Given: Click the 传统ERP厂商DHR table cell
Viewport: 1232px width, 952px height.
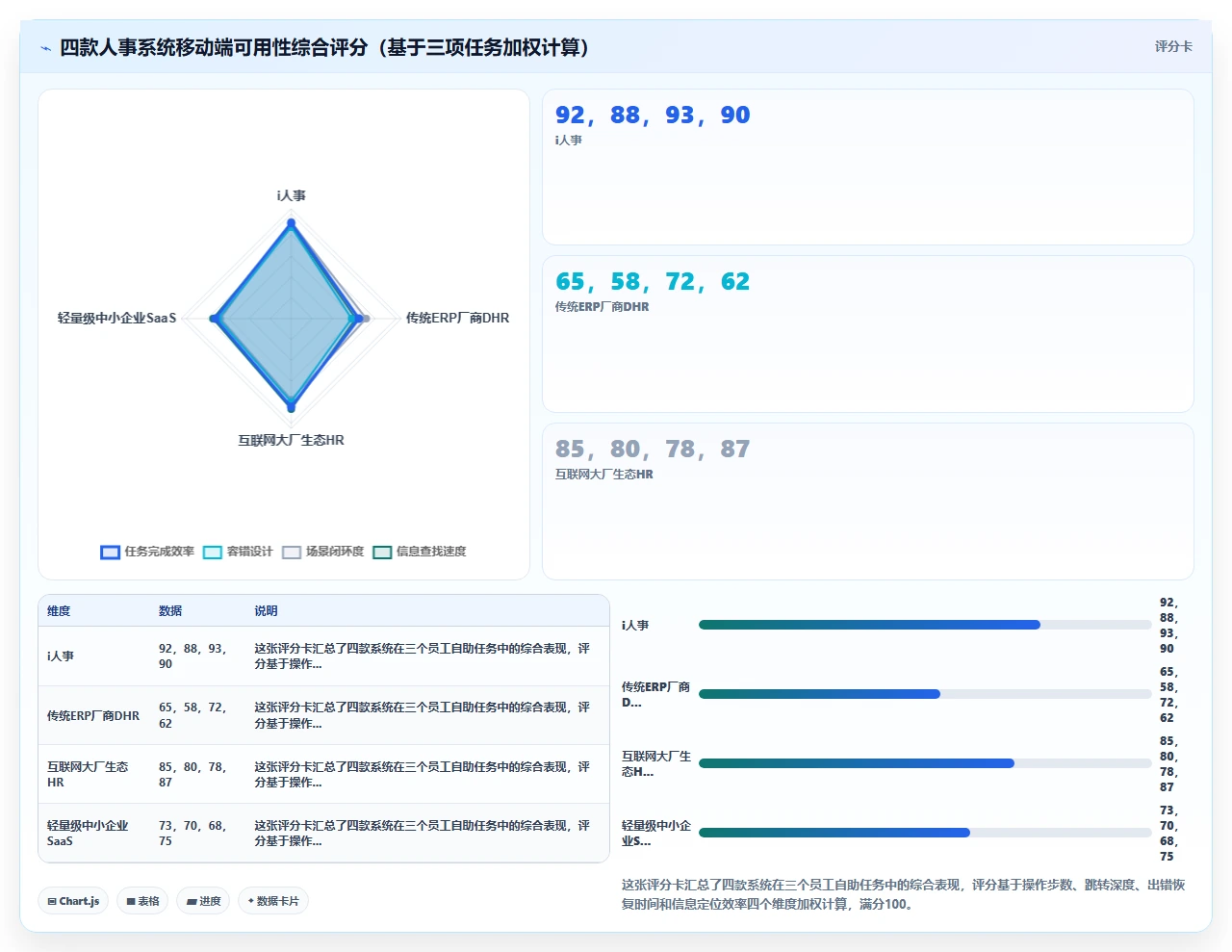Looking at the screenshot, I should coord(93,716).
